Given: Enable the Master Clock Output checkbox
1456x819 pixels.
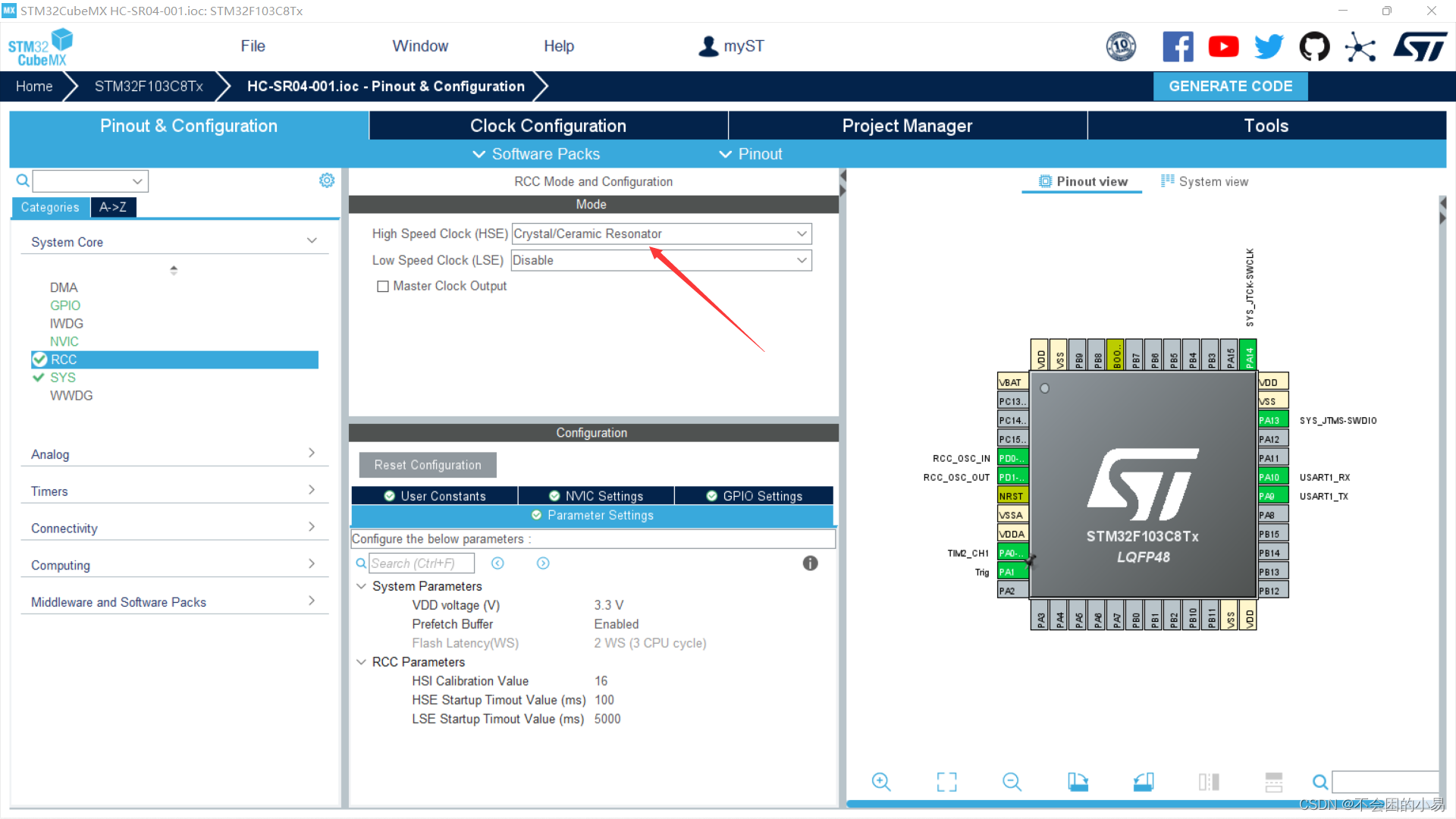Looking at the screenshot, I should point(383,287).
